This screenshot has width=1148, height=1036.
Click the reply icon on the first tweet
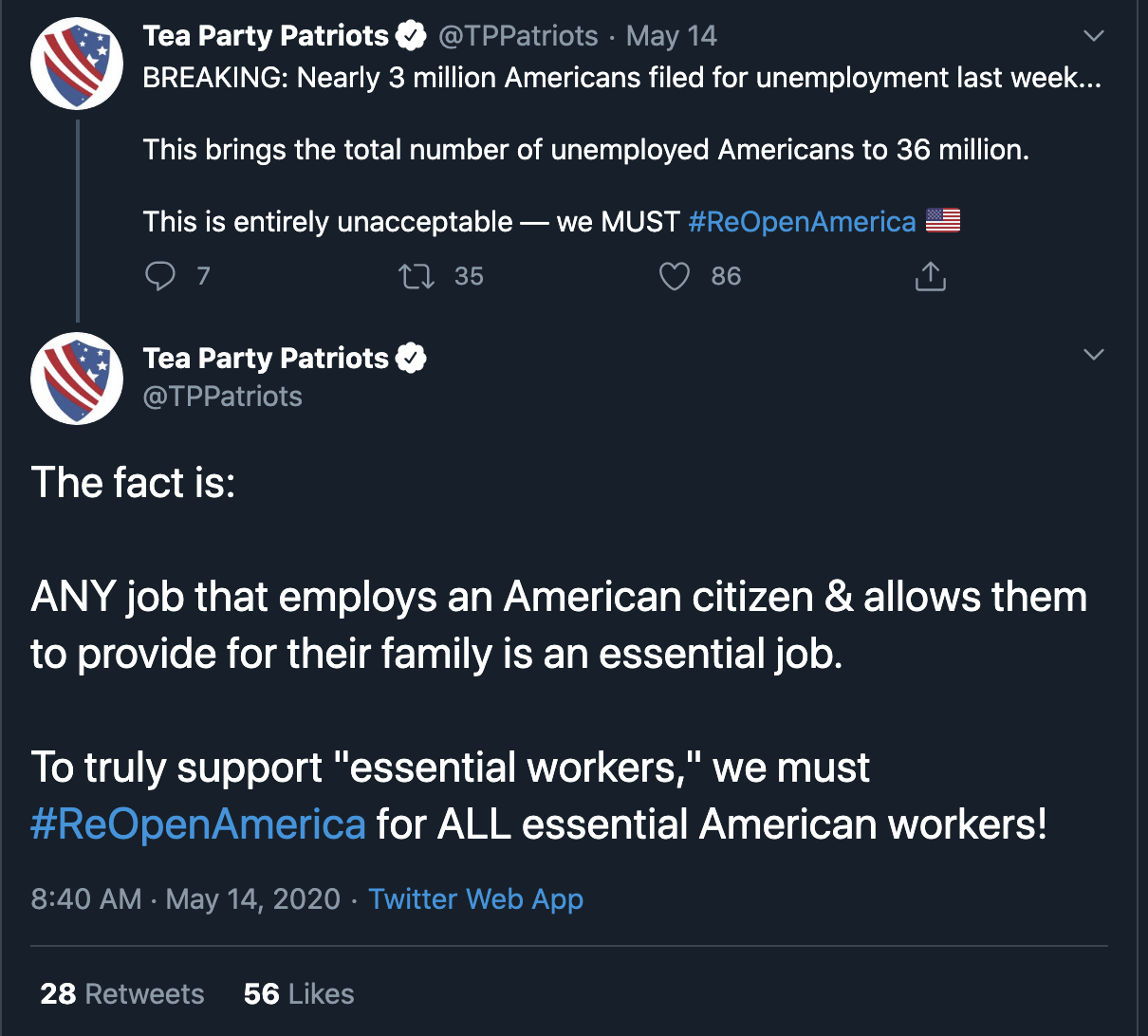pos(159,276)
